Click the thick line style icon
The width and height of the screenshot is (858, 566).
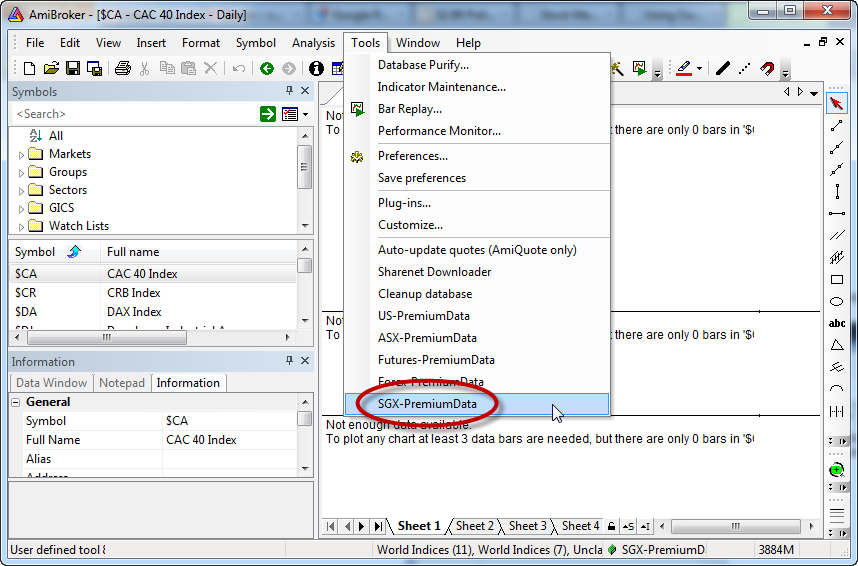click(x=723, y=68)
